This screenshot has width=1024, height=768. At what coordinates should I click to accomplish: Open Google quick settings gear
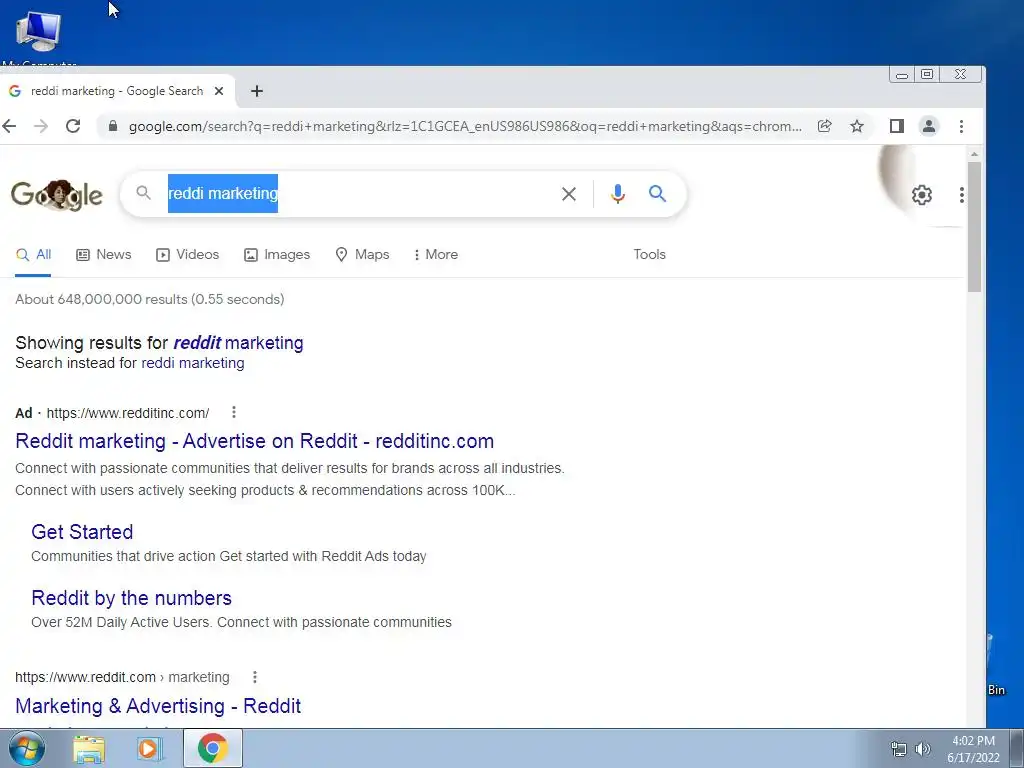(921, 195)
